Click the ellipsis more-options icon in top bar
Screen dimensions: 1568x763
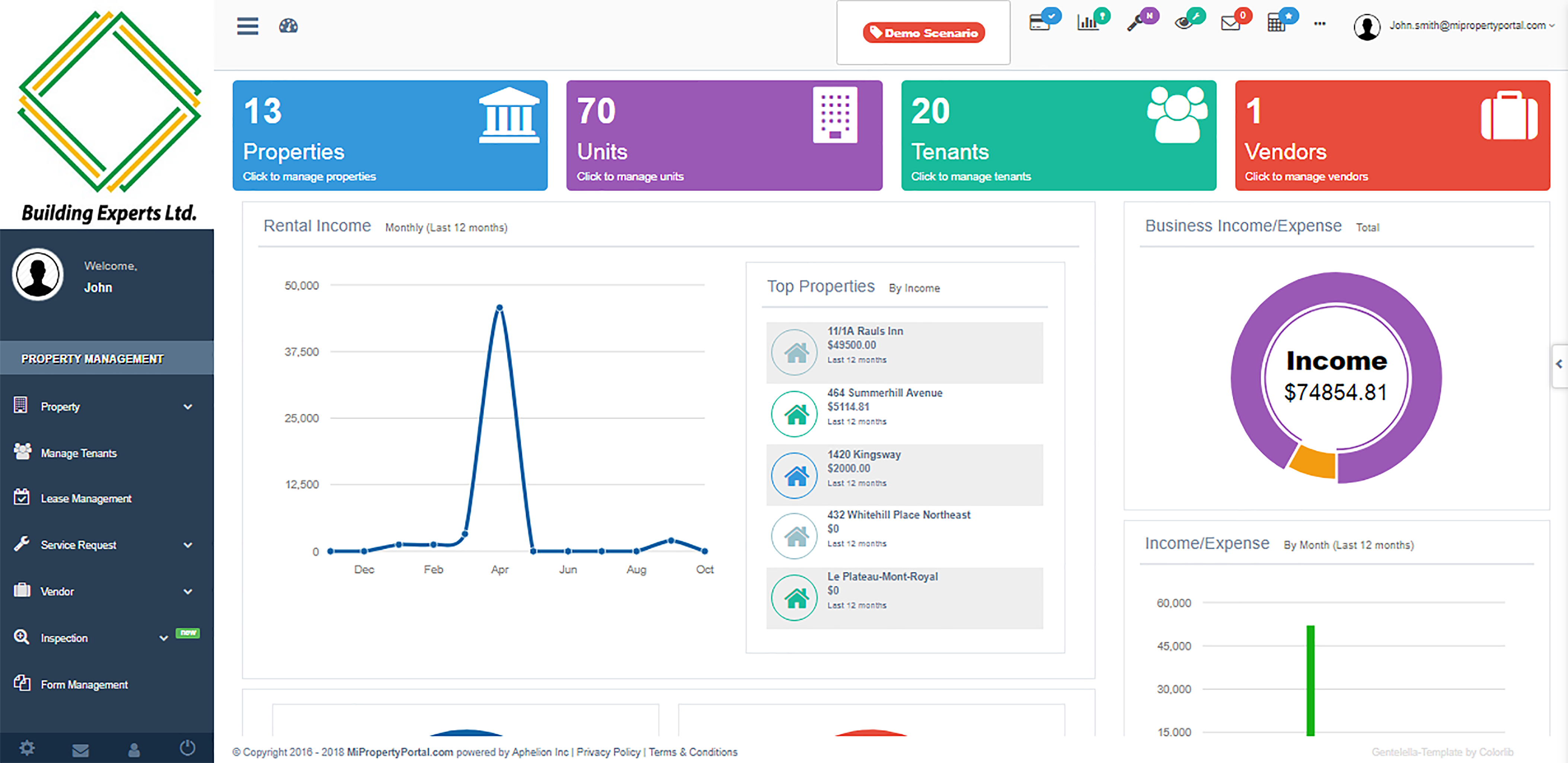1320,23
